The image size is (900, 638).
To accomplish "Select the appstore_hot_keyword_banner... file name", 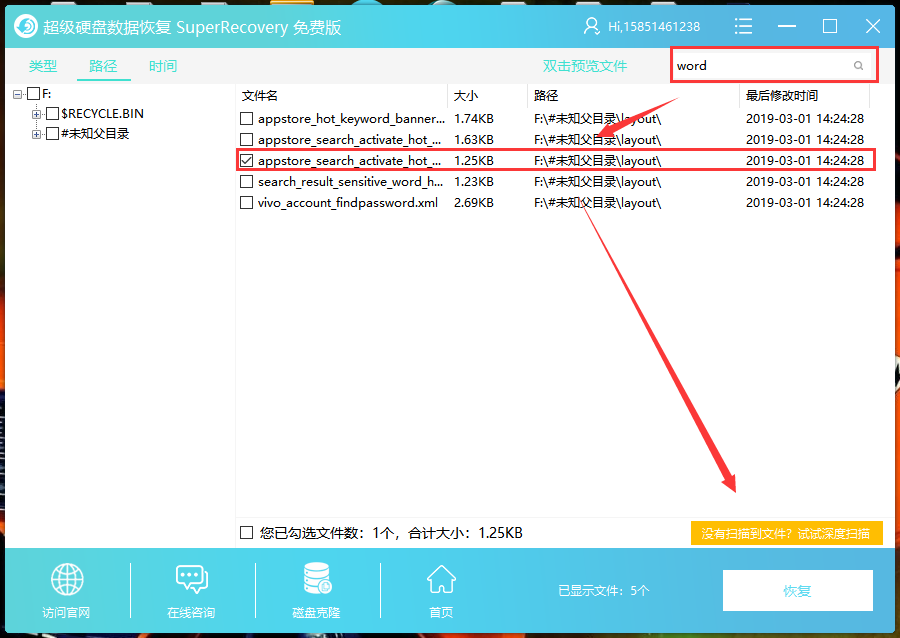I will click(351, 119).
